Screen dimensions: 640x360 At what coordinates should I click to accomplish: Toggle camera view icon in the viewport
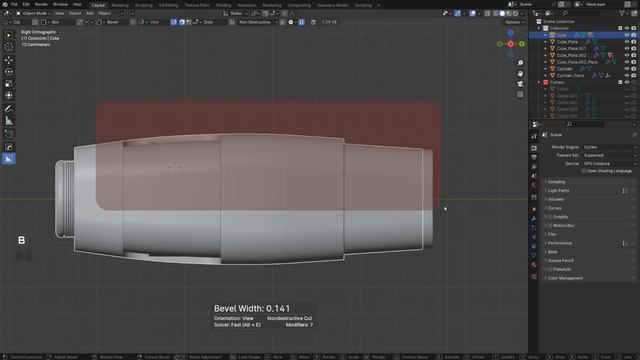[520, 84]
